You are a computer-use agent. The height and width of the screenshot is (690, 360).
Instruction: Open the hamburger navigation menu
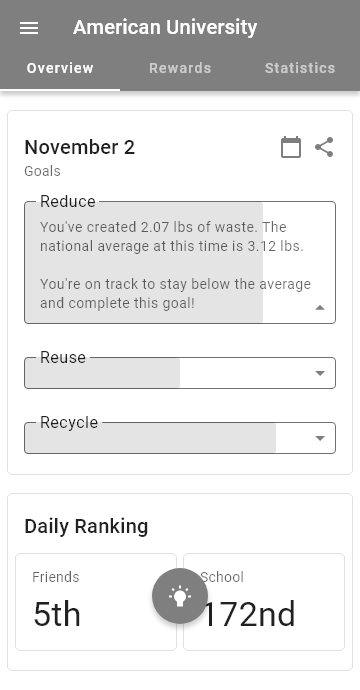coord(29,28)
